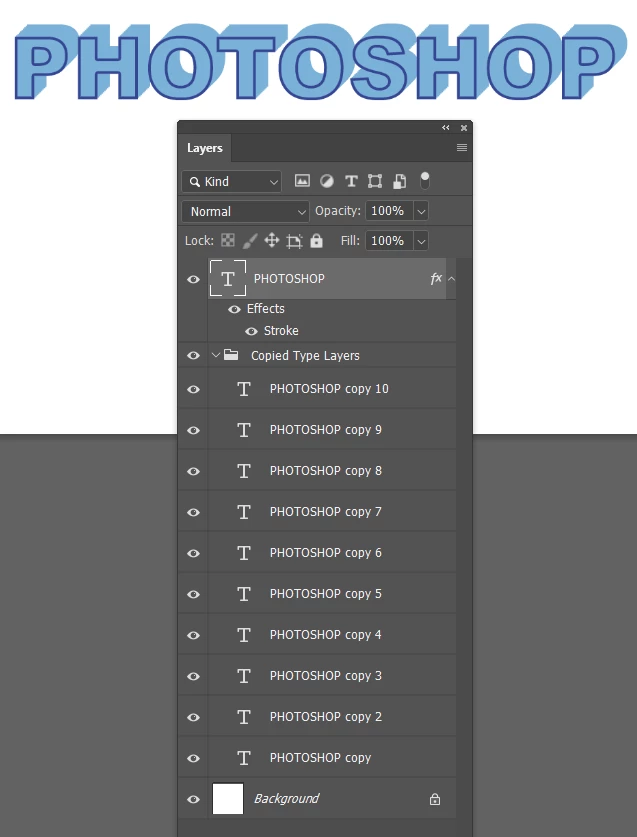Open the Normal blend mode dropdown
The width and height of the screenshot is (637, 837).
point(246,211)
